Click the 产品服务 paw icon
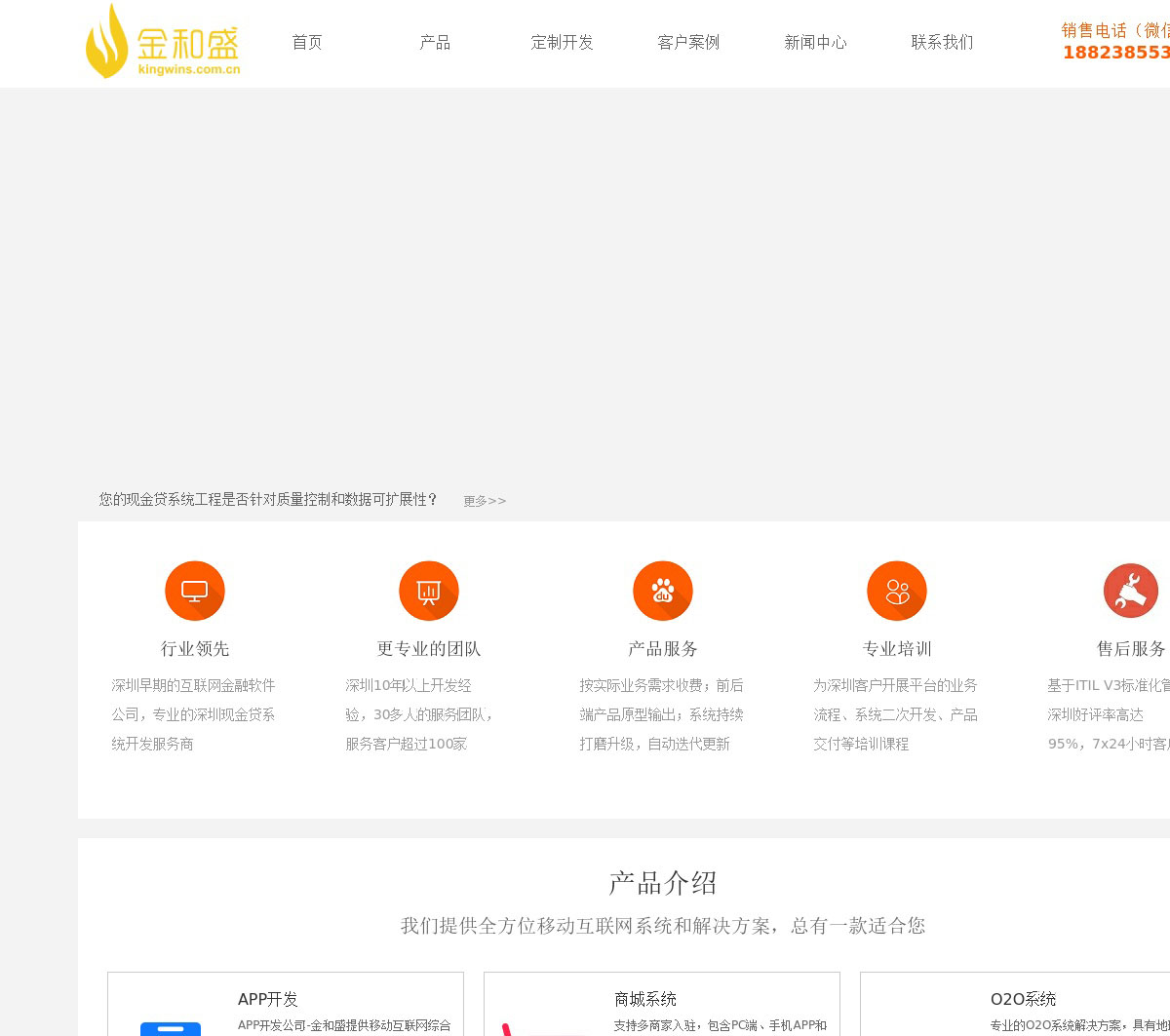Viewport: 1170px width, 1036px height. 663,591
